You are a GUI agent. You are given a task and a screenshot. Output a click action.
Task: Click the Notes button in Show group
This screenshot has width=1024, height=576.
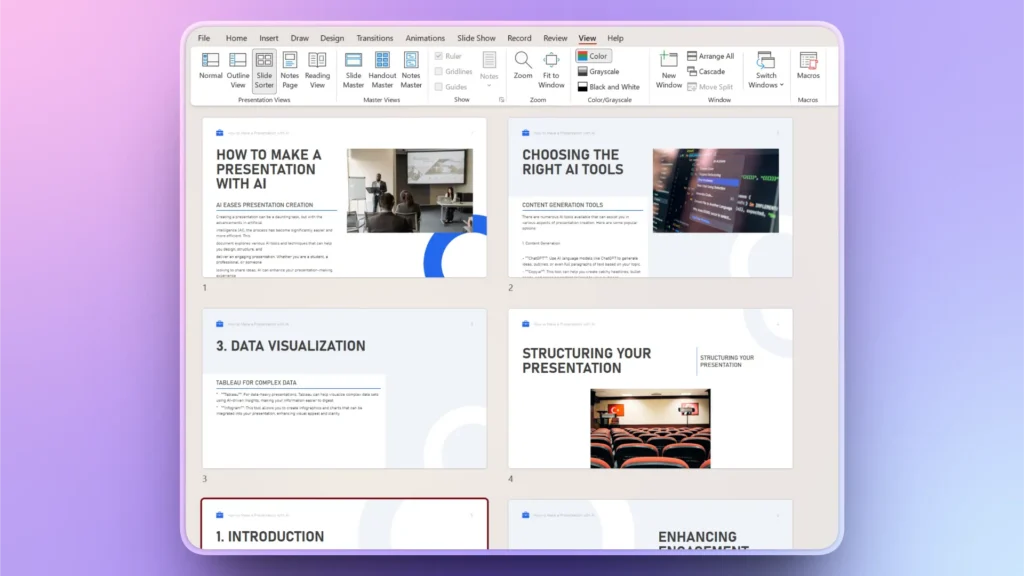pyautogui.click(x=489, y=69)
